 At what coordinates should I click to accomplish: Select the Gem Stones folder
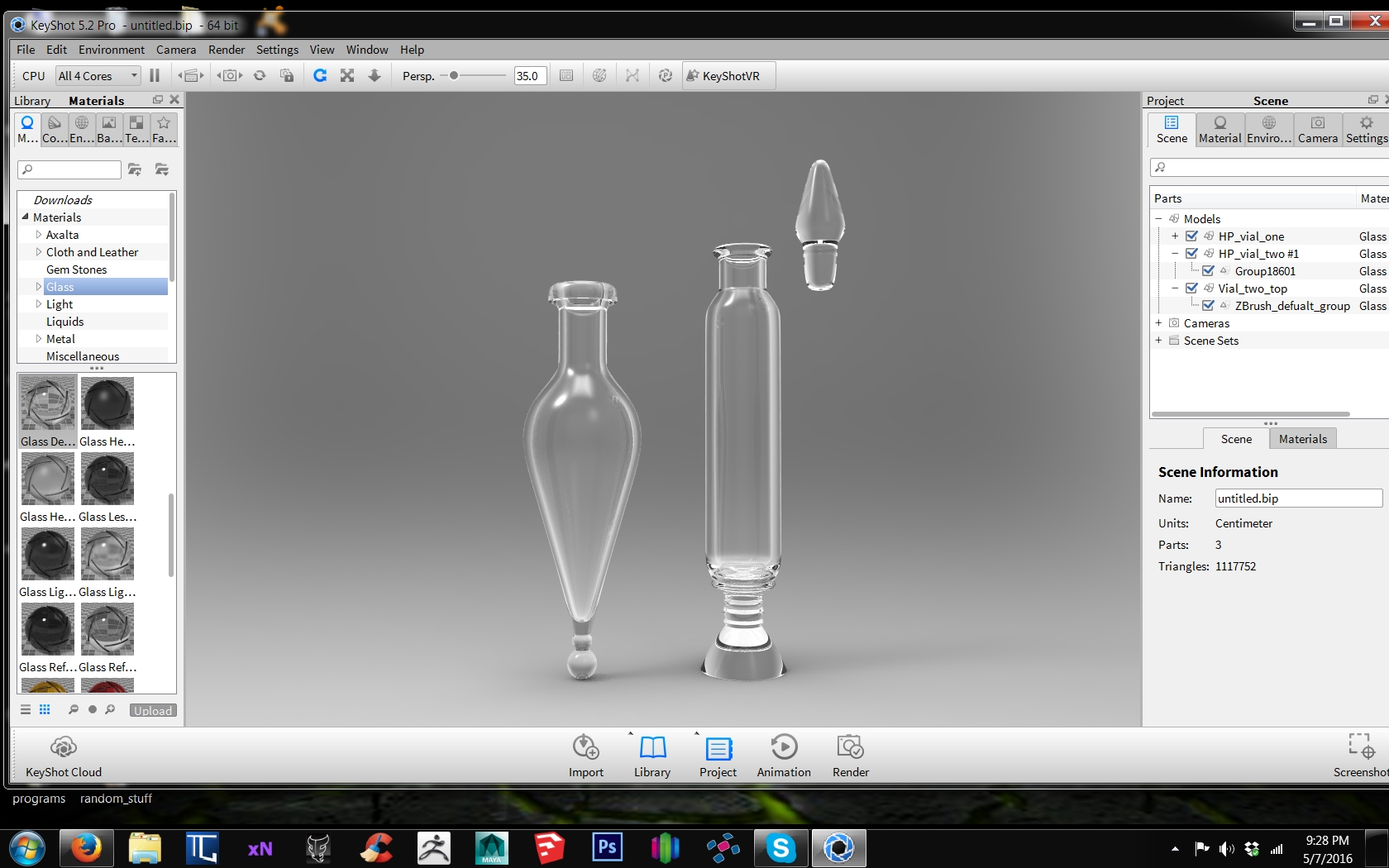(77, 269)
